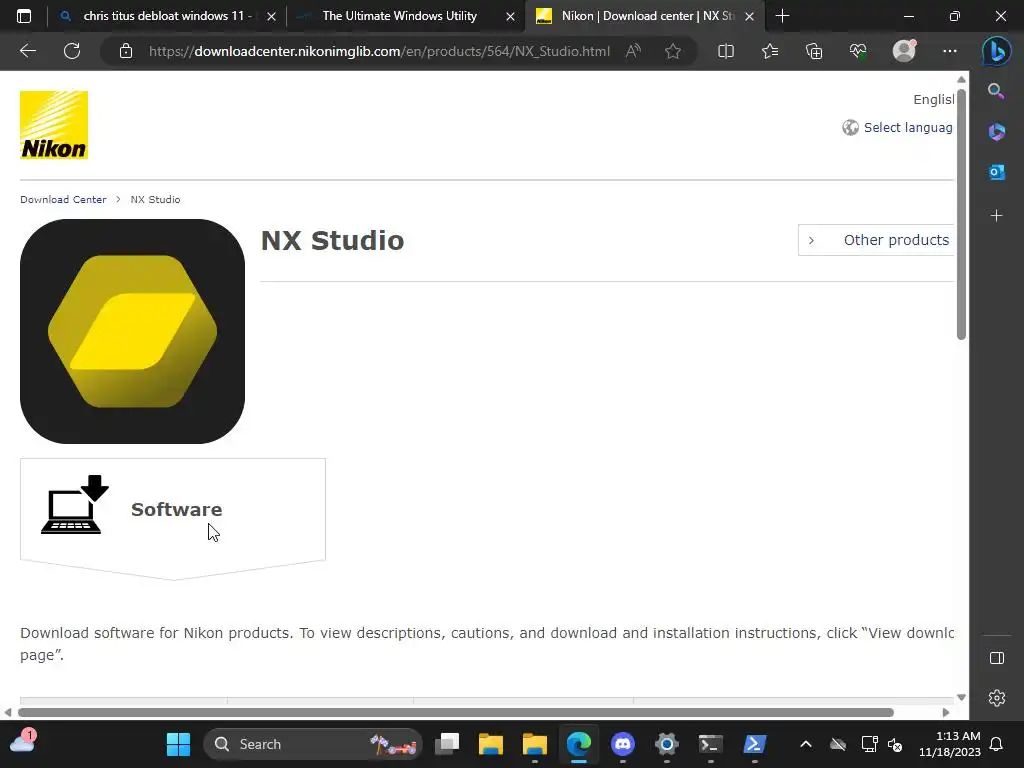Open Outlook in sidebar
Viewport: 1024px width, 768px height.
click(996, 172)
